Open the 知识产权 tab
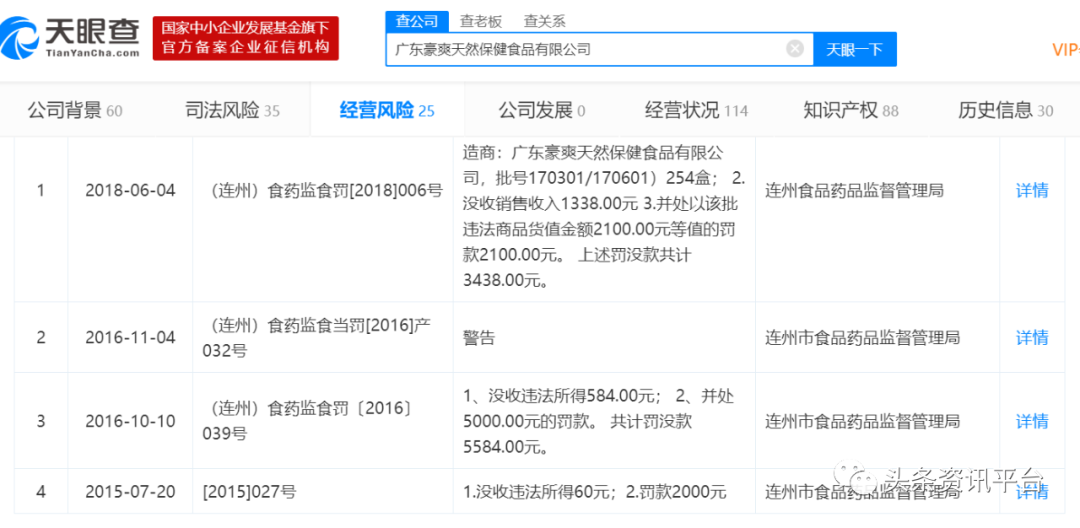Image resolution: width=1080 pixels, height=528 pixels. point(851,110)
